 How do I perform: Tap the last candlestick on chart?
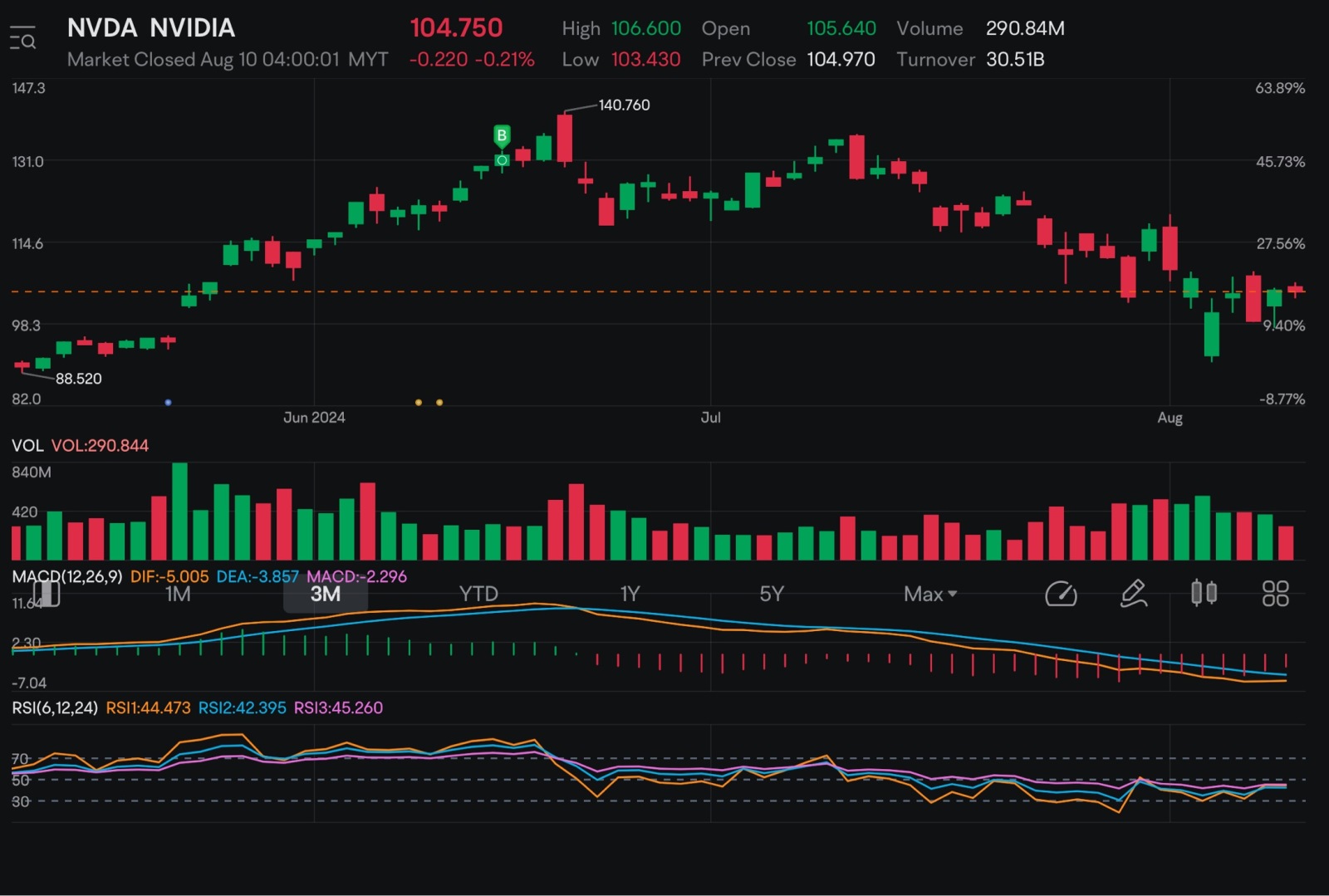pos(1296,290)
